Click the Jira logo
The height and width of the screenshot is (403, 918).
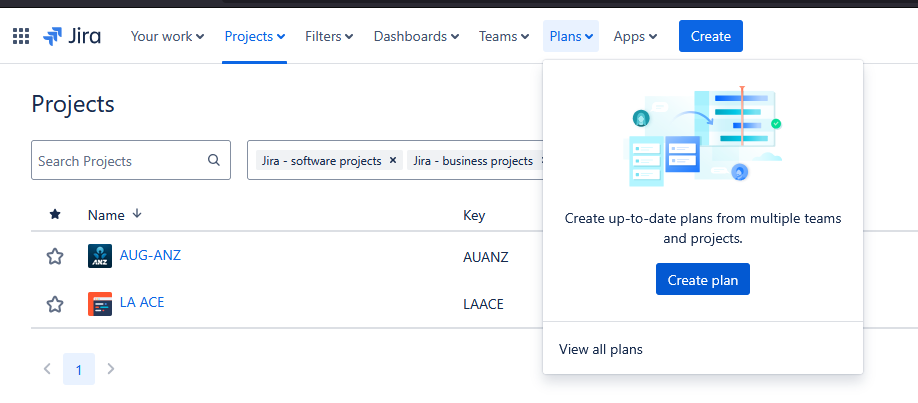pyautogui.click(x=71, y=36)
